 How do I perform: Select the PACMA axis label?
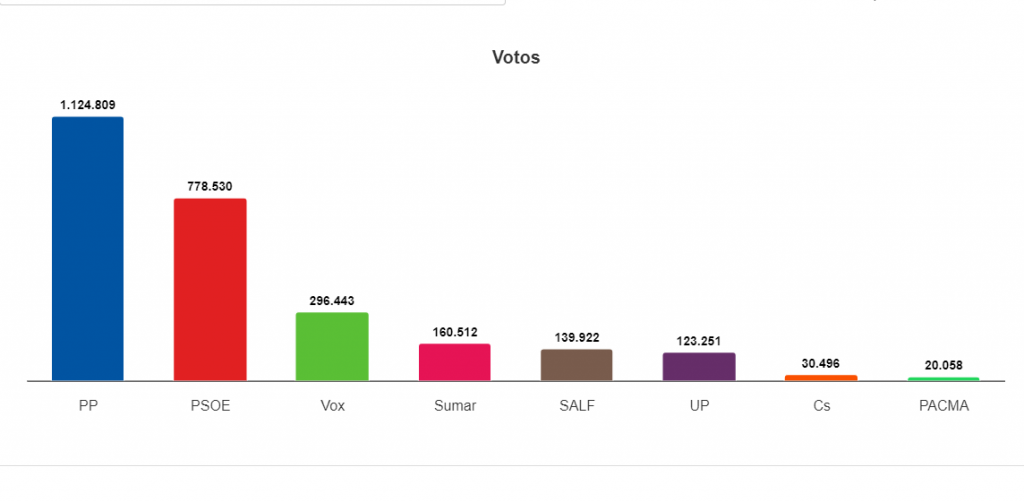(943, 406)
